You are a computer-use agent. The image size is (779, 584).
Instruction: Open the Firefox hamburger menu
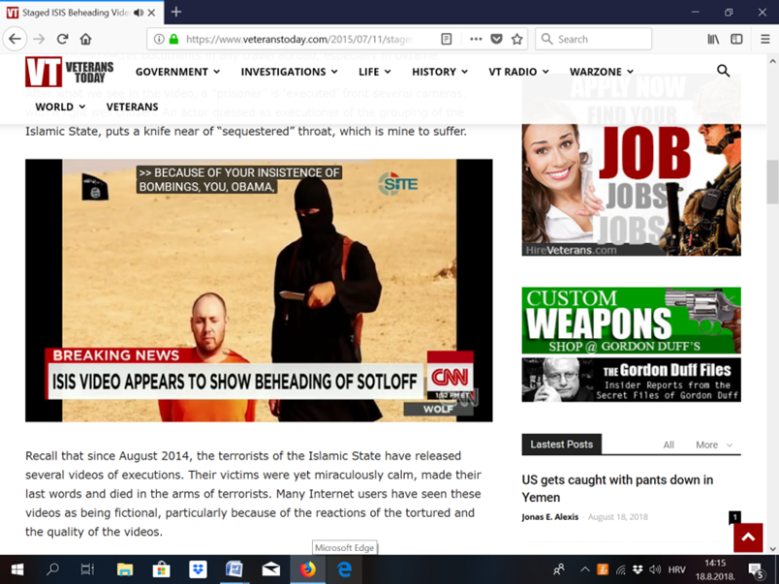pyautogui.click(x=764, y=39)
